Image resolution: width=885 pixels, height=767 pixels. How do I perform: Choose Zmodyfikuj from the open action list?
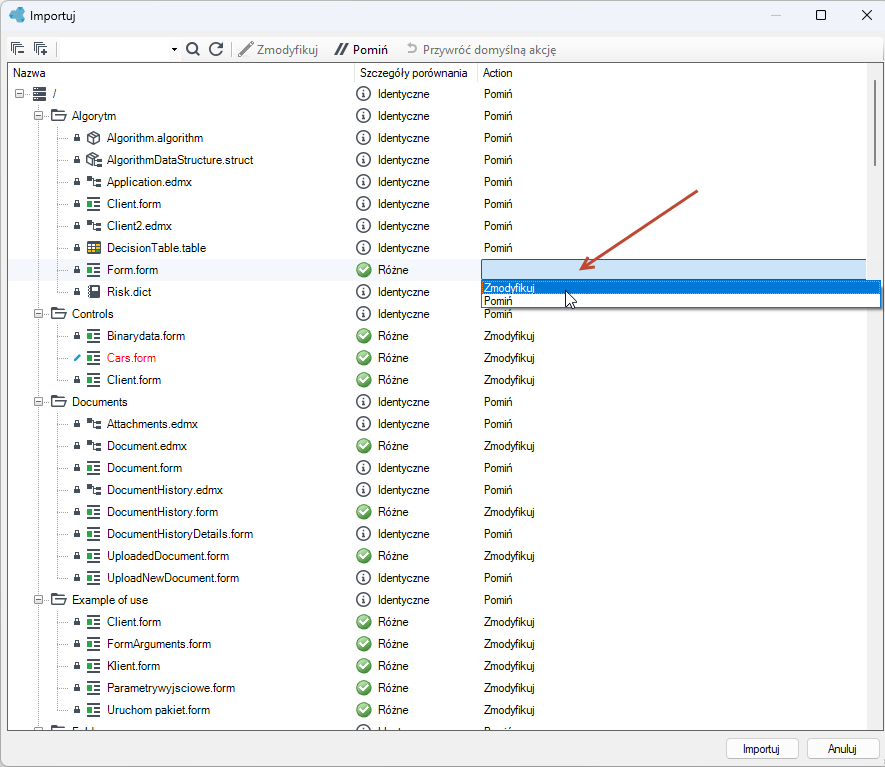(680, 288)
